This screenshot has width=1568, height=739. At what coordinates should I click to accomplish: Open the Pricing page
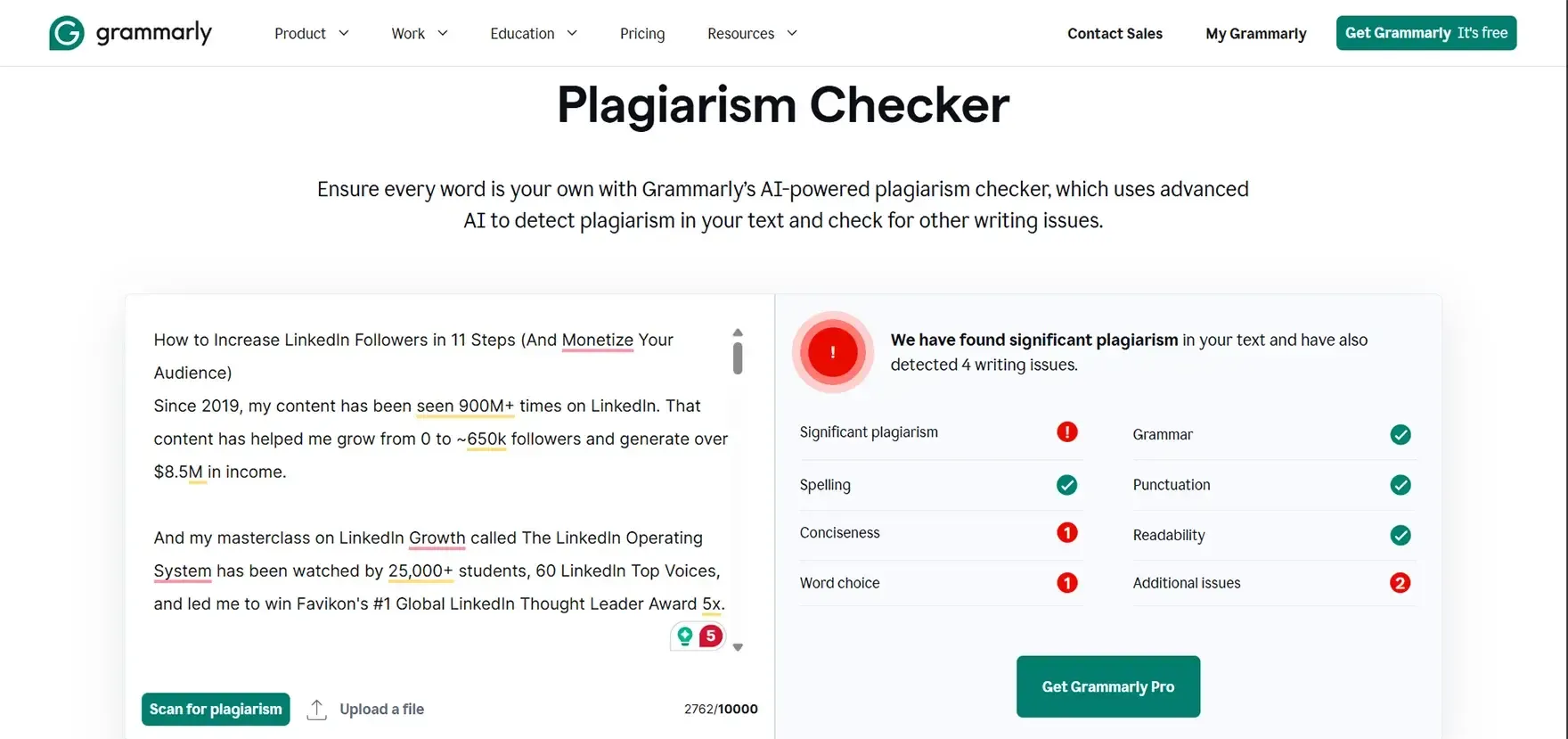point(642,34)
